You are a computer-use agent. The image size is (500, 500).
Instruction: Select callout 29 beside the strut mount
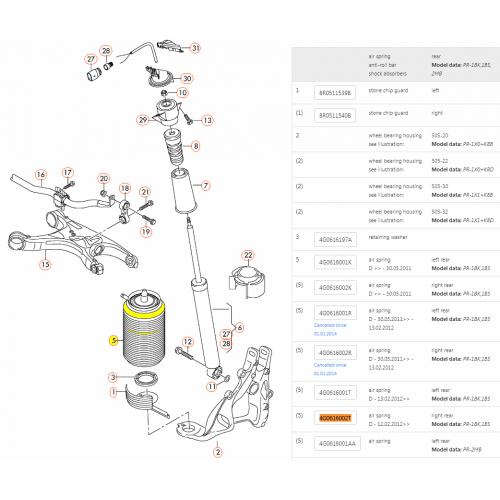pyautogui.click(x=143, y=120)
